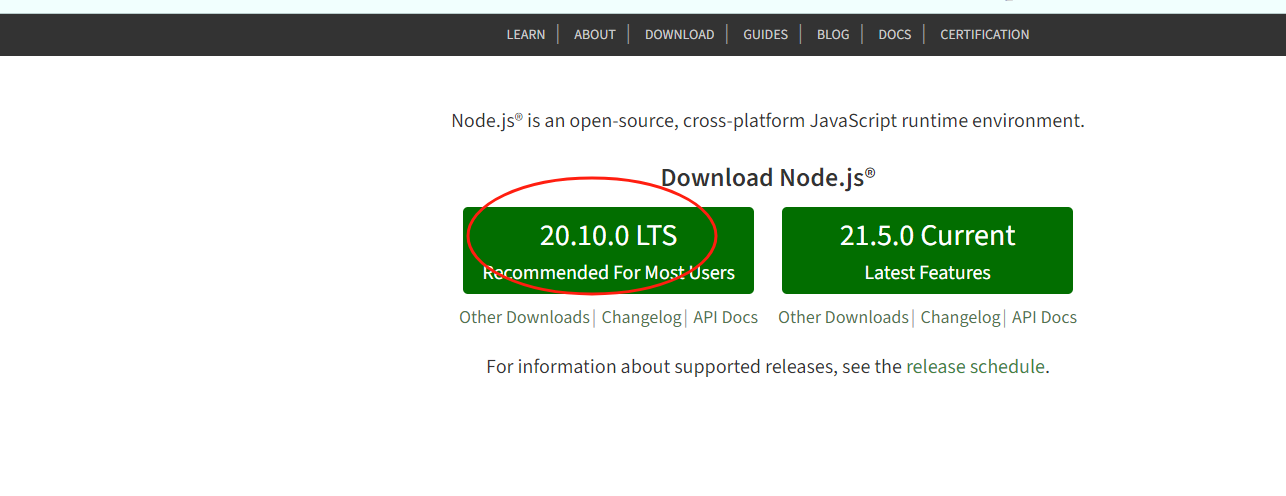Open the LEARN navigation item
Screen dimensions: 1286x496
click(x=526, y=34)
